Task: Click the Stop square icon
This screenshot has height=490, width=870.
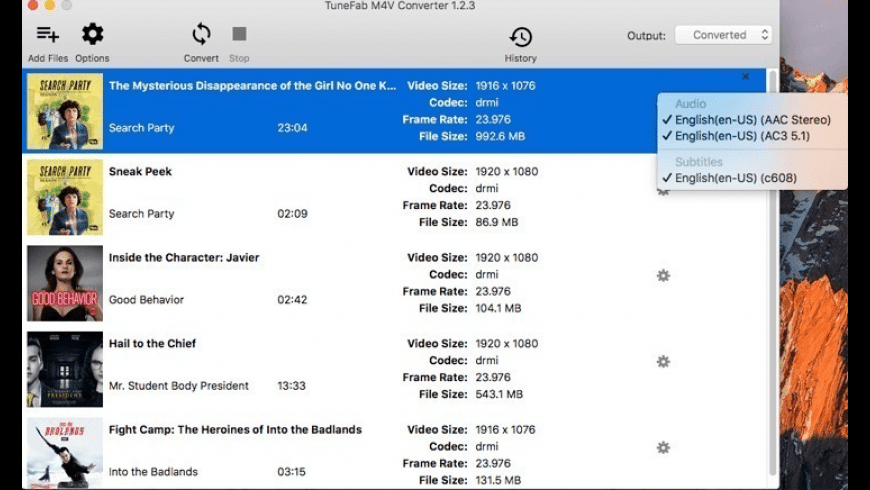Action: 239,34
